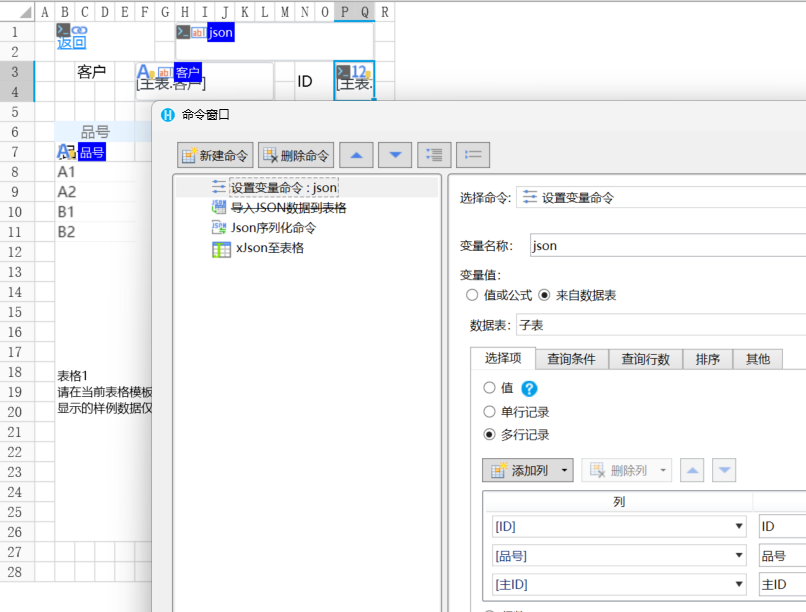Viewport: 806px width, 612px height.
Task: Click the JSON import icon beside 导入JSON数据到表格
Action: click(219, 207)
